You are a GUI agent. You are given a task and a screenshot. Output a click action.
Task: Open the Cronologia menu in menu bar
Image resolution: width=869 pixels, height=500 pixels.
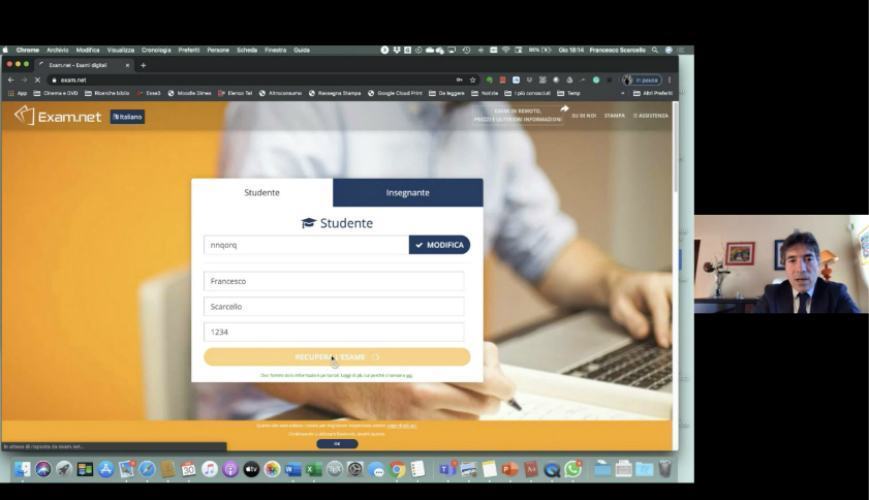[156, 50]
